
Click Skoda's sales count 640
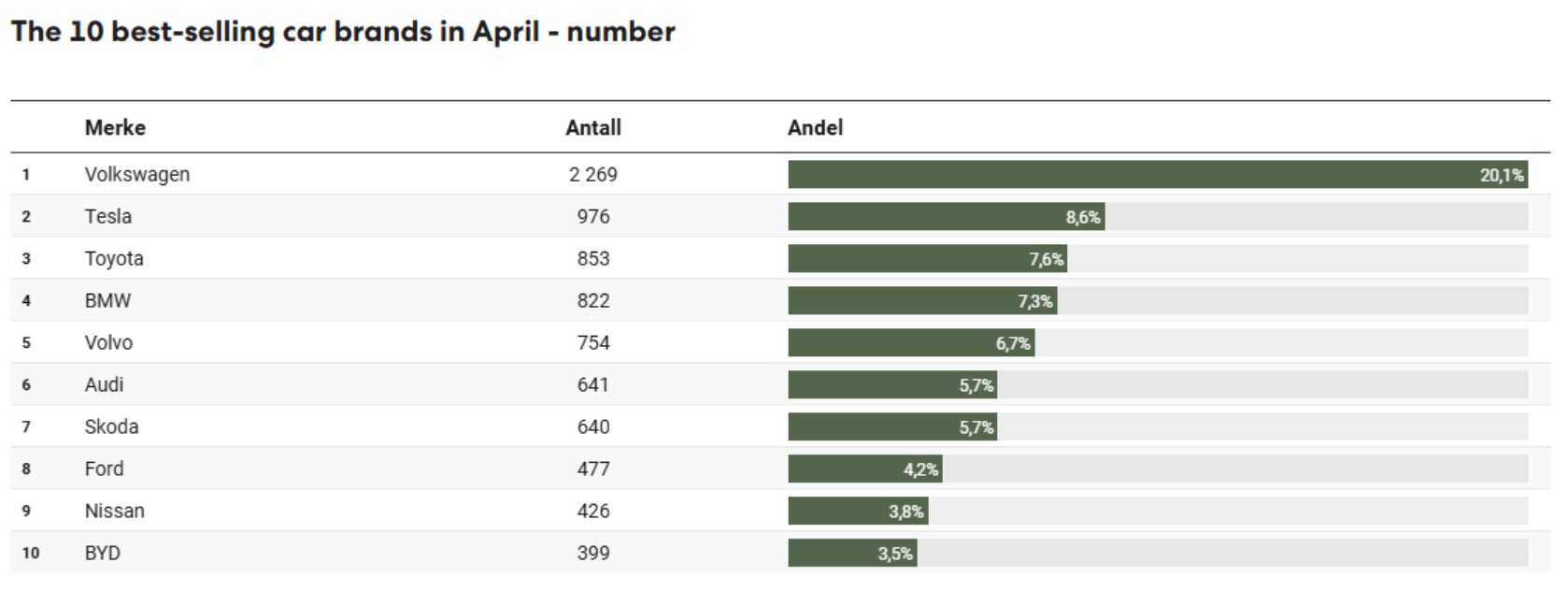click(x=592, y=427)
